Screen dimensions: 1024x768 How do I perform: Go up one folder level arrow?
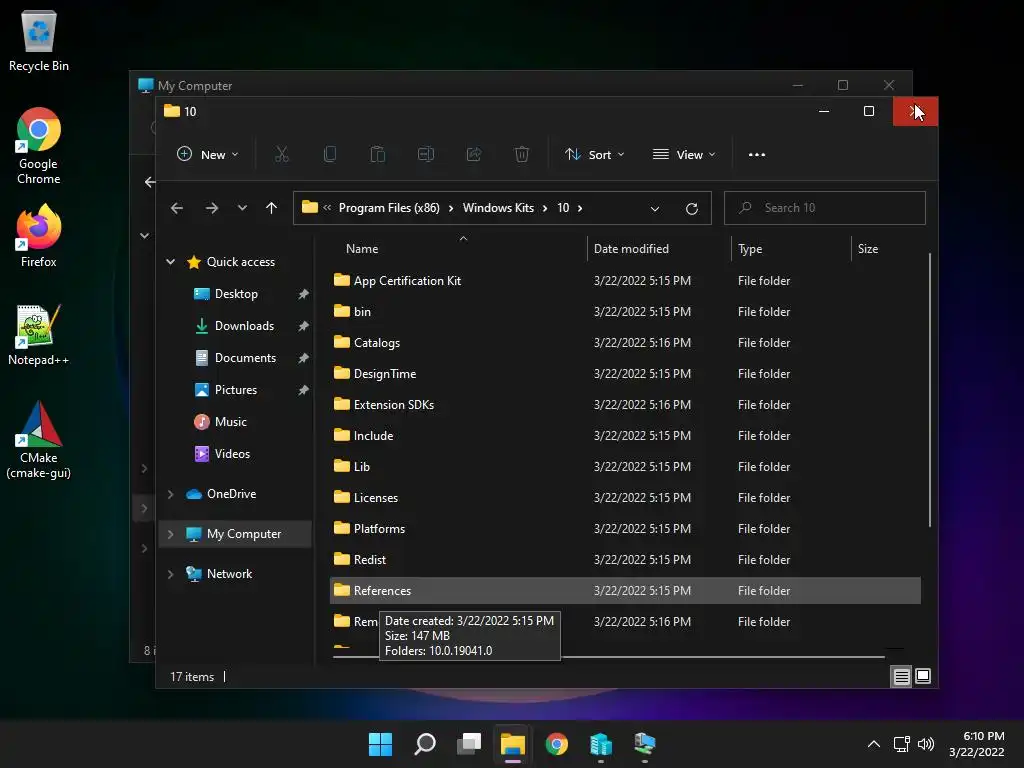(271, 208)
